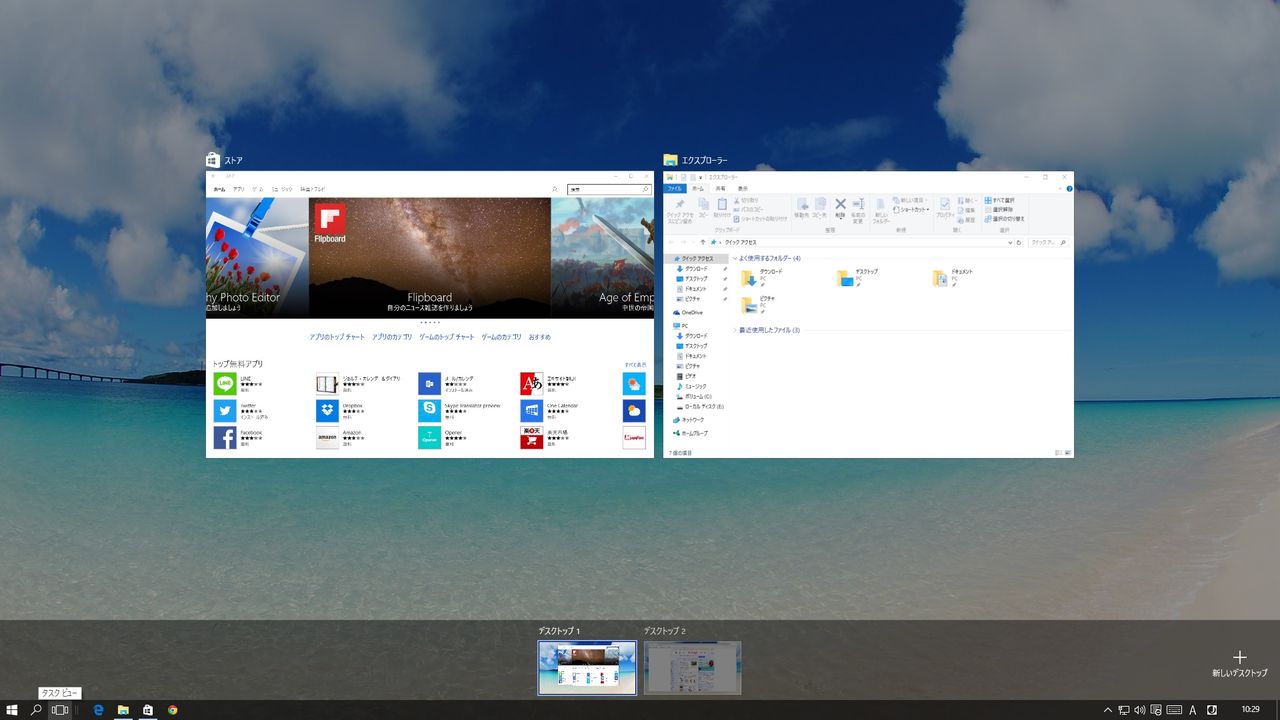Click the Twitter app icon in Store window
Image resolution: width=1280 pixels, height=720 pixels.
pos(225,411)
